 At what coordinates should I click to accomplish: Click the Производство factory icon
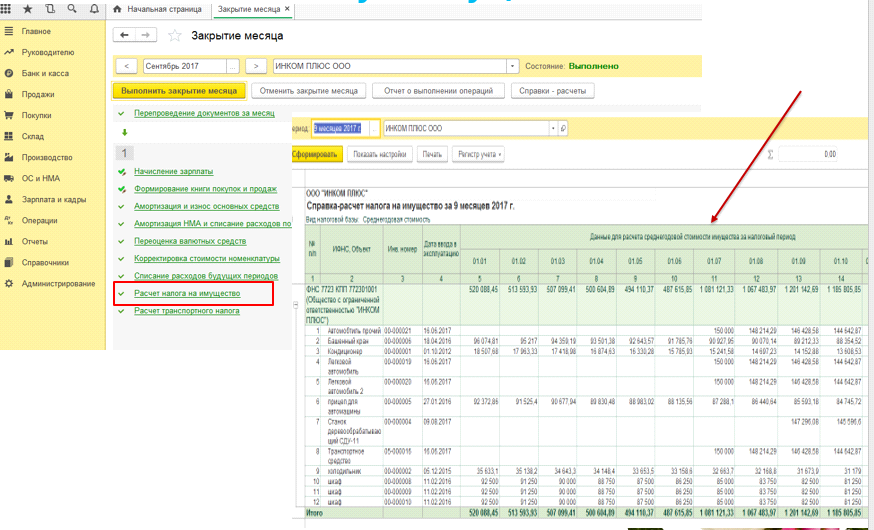(x=9, y=157)
